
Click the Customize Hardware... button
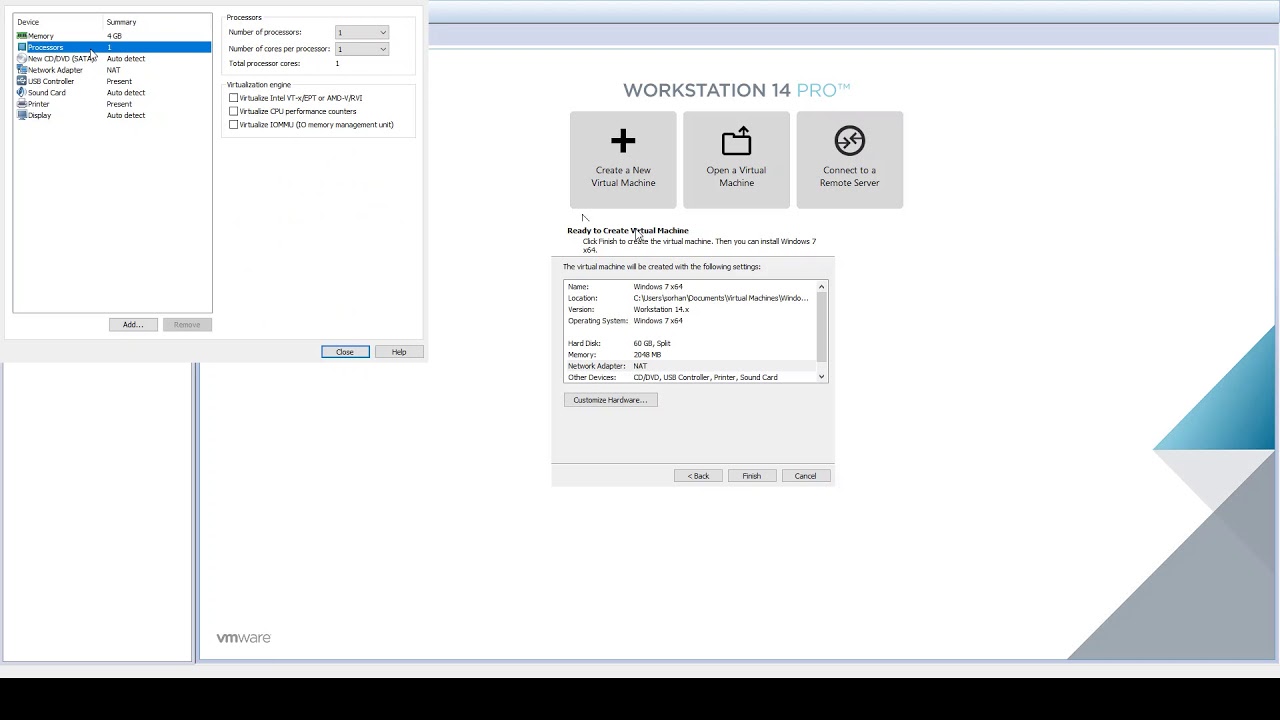pos(610,400)
